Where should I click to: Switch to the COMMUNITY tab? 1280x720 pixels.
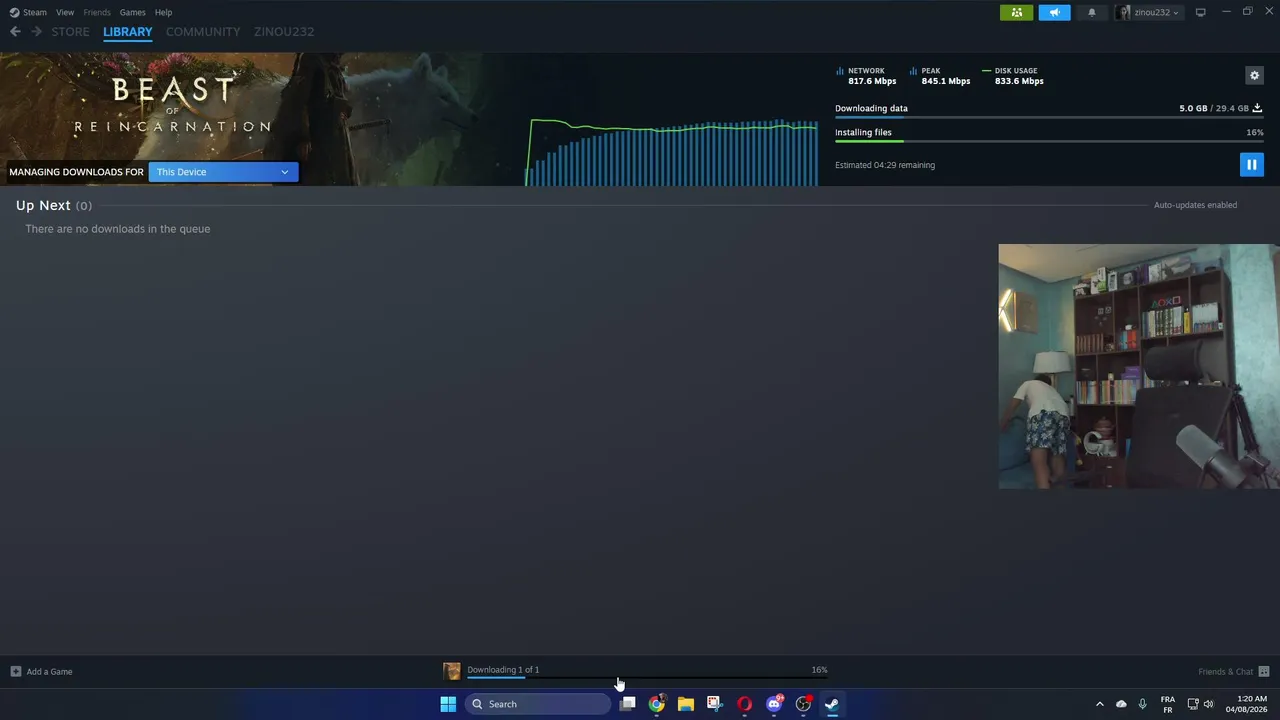[x=203, y=32]
